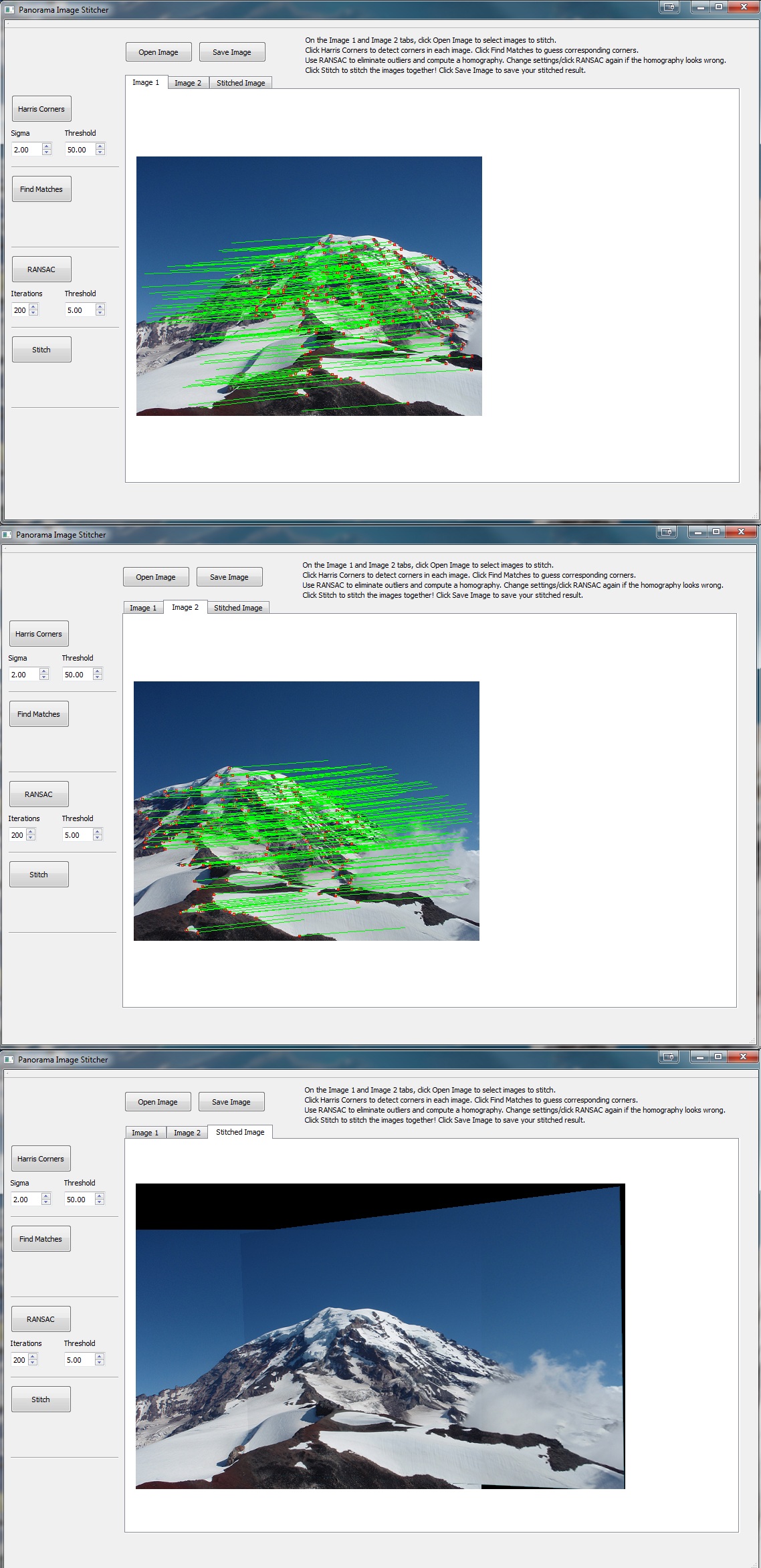This screenshot has width=761, height=1568.
Task: Open Stitched Image tab in the window showing Image 1
Action: pyautogui.click(x=241, y=83)
